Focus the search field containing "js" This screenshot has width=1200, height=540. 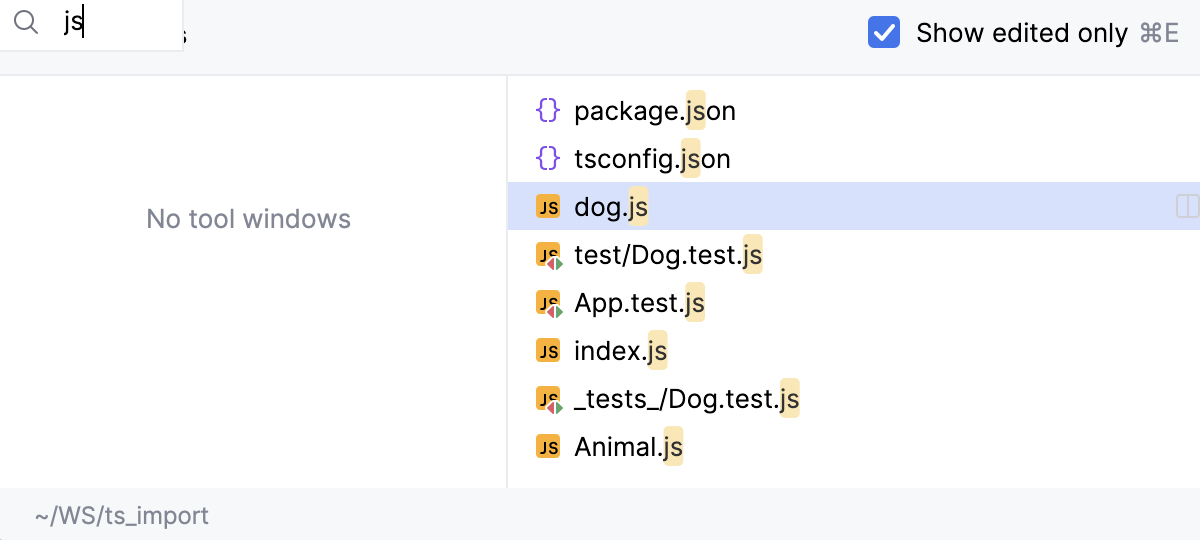point(120,24)
